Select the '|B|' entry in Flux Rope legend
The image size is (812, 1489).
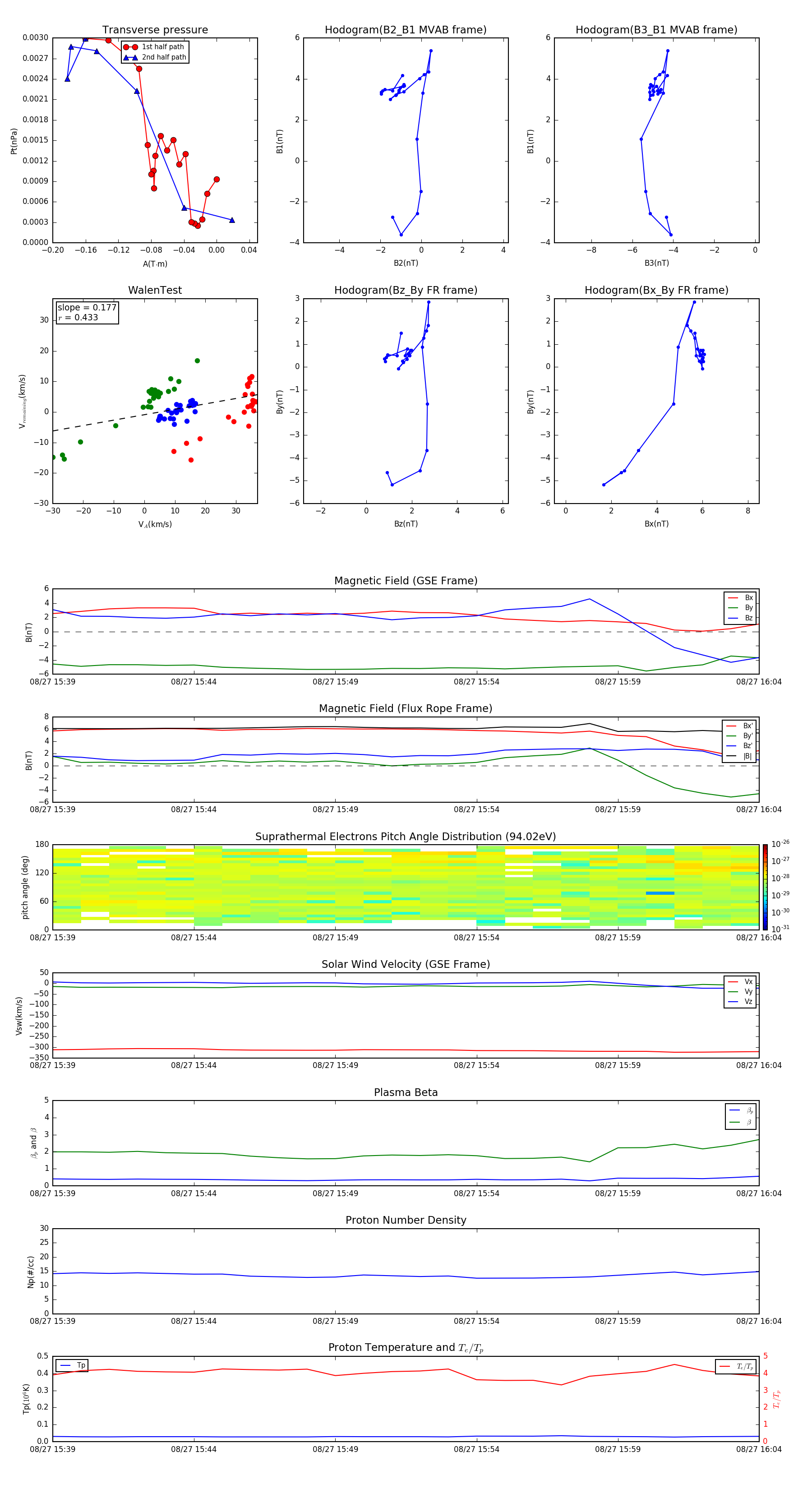[740, 756]
